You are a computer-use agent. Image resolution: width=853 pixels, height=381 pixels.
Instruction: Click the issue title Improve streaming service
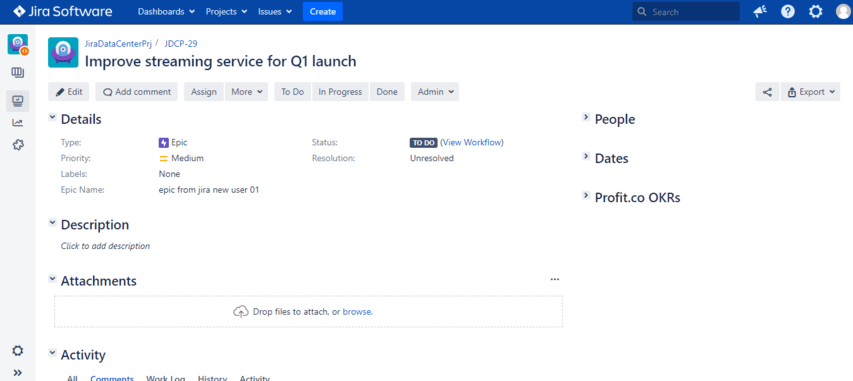pyautogui.click(x=220, y=62)
